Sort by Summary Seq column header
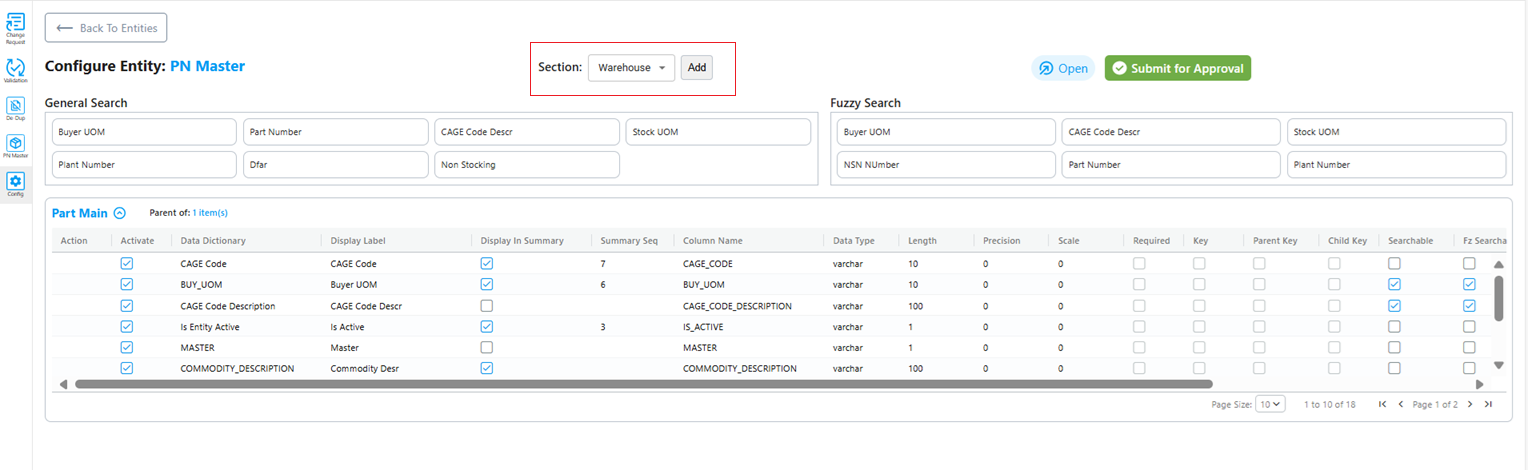Image resolution: width=1528 pixels, height=470 pixels. point(629,240)
